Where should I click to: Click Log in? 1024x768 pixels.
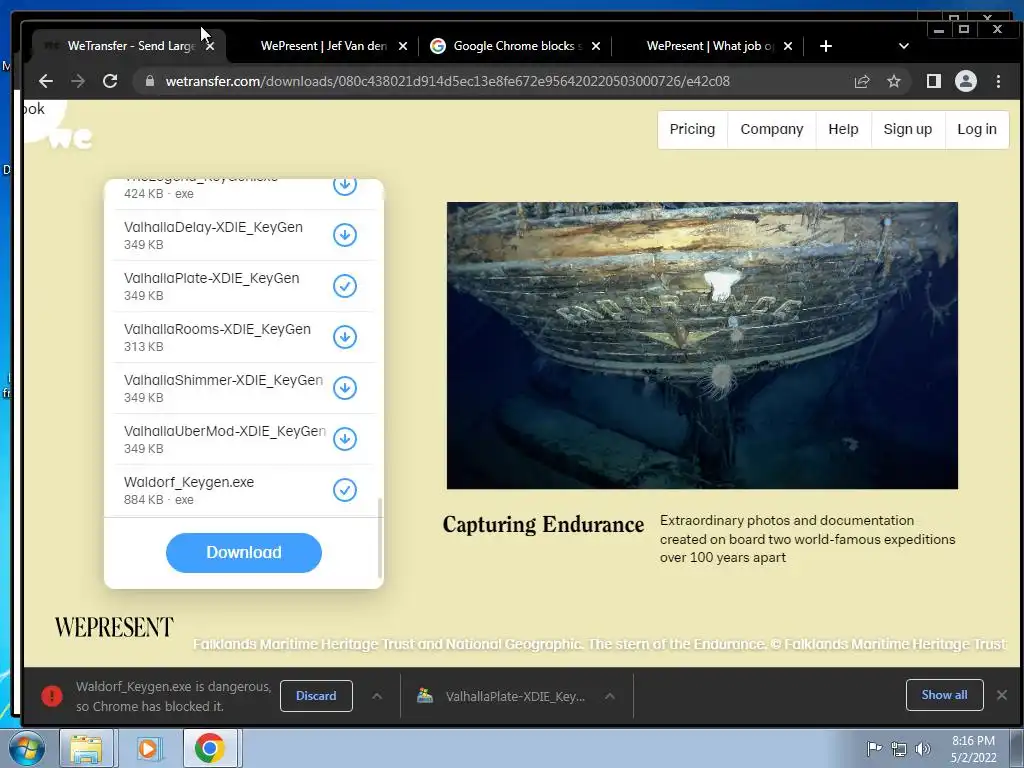click(977, 129)
